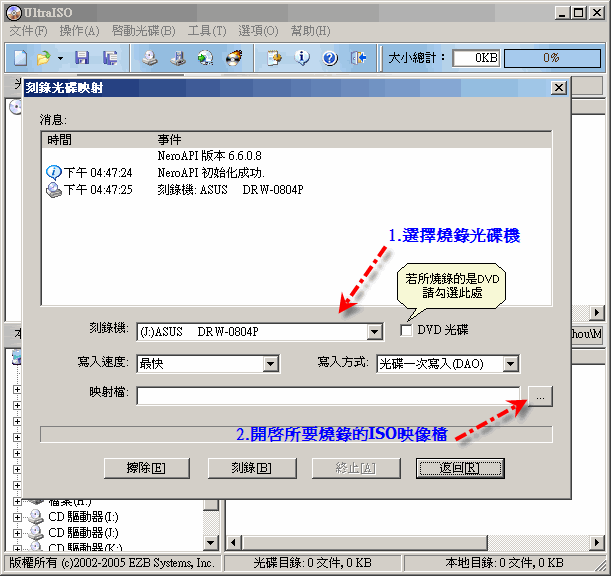Click the Open file folder icon
Viewport: 611px width, 576px height.
[43, 58]
